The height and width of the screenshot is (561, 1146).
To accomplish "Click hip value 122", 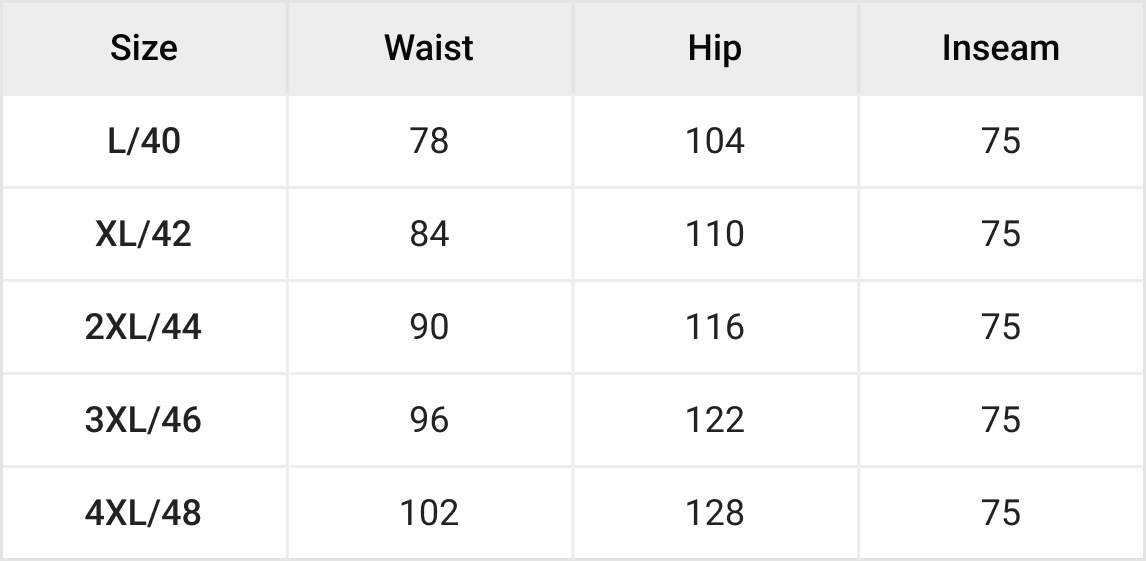I will (x=715, y=420).
